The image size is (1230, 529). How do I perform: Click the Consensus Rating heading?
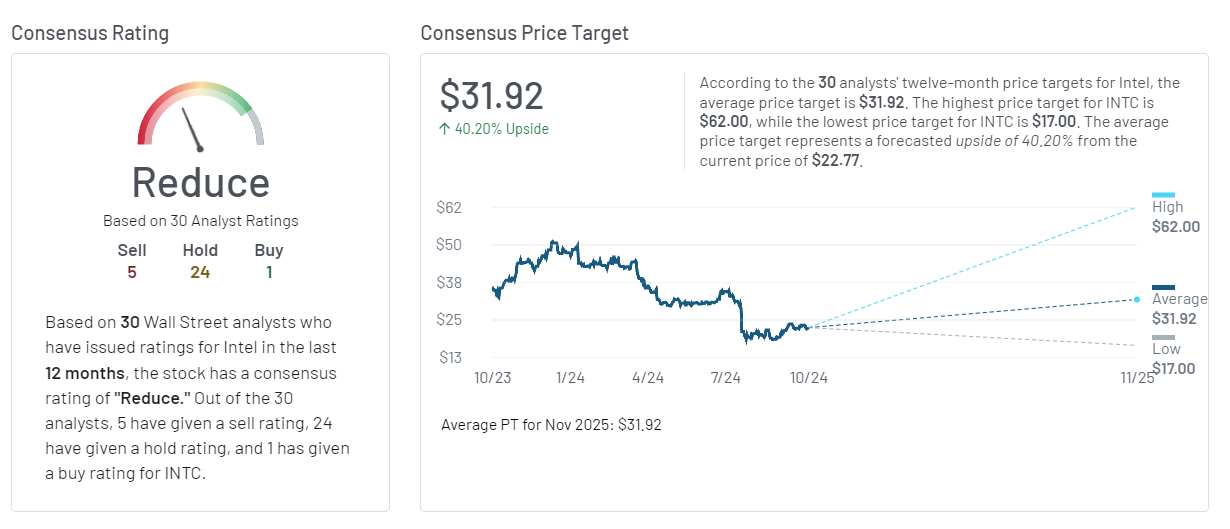pyautogui.click(x=90, y=33)
